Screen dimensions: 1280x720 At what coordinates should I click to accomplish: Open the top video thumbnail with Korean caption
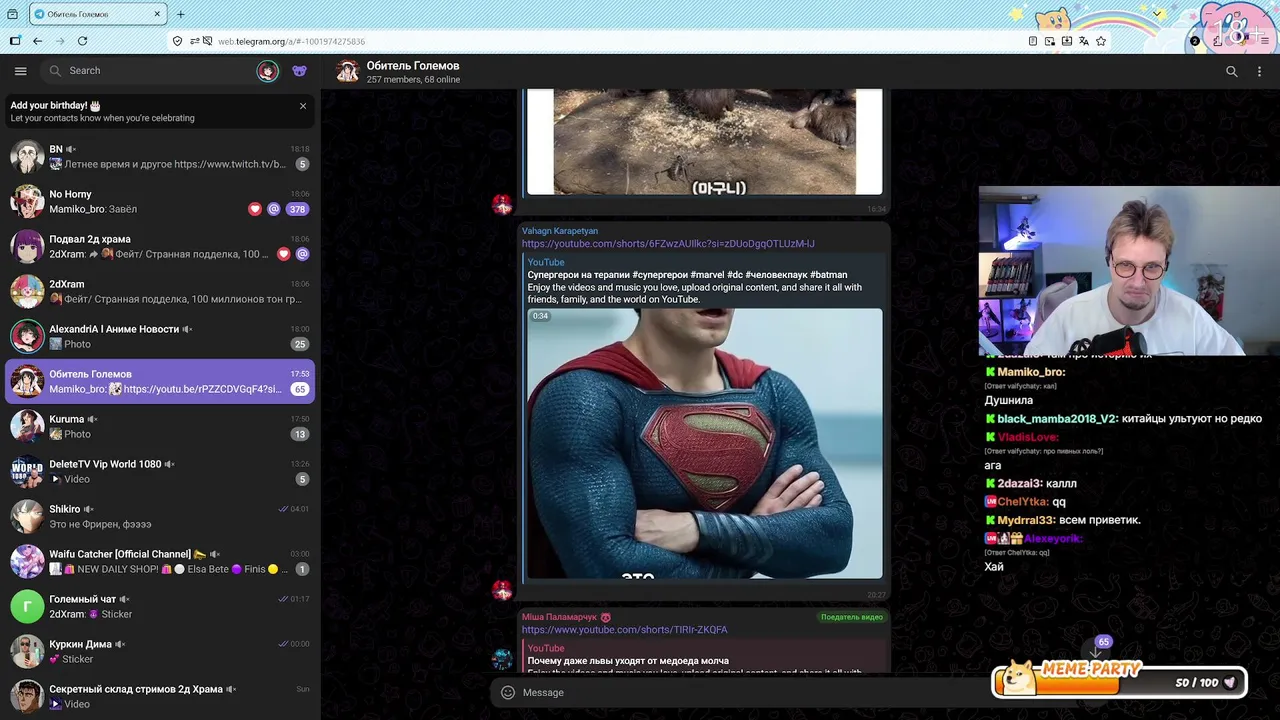(705, 141)
